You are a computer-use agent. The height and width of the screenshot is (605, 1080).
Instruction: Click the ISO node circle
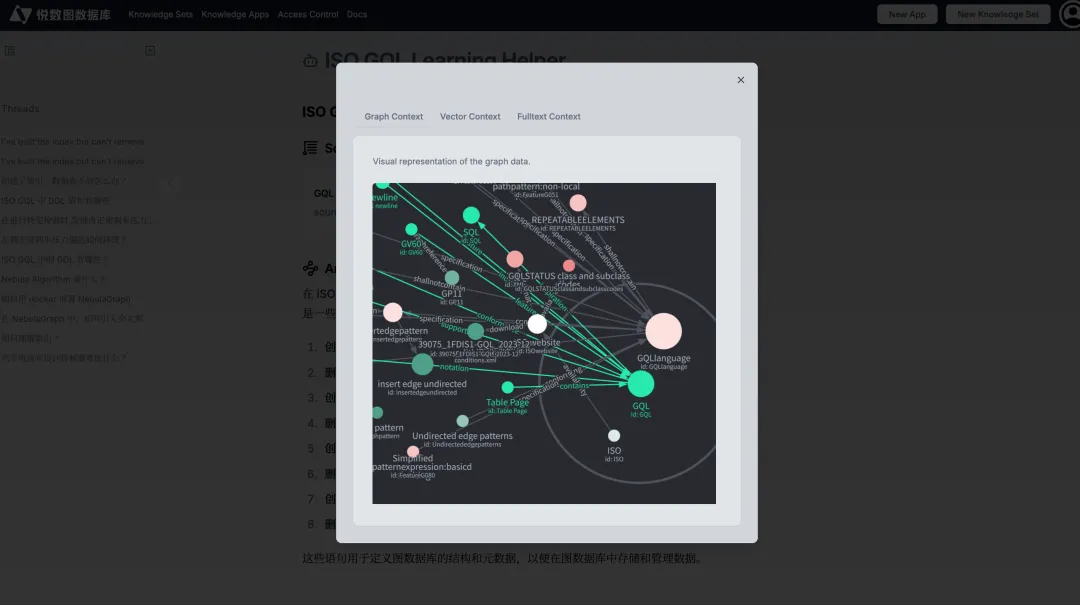click(x=614, y=435)
